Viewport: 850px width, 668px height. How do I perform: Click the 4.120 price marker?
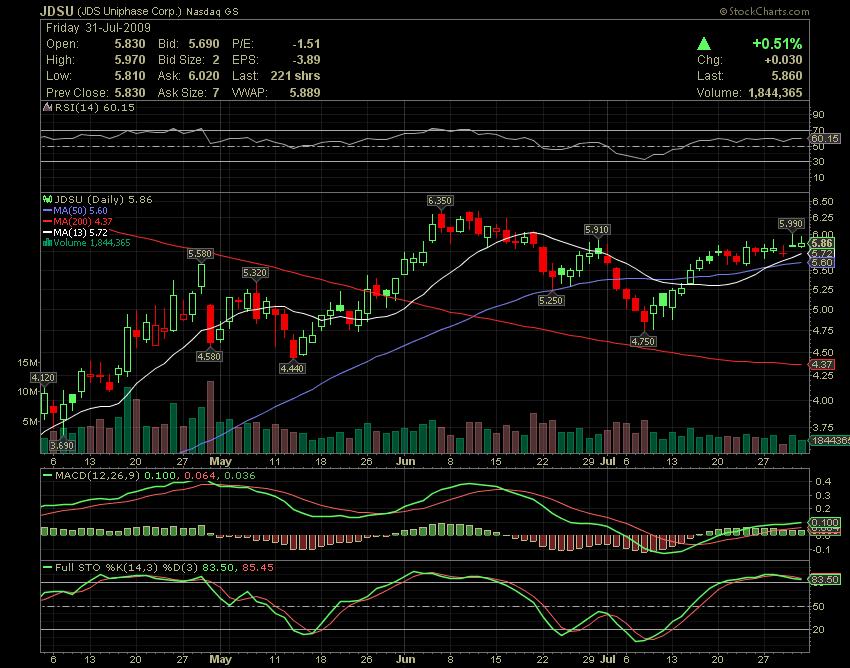coord(43,377)
